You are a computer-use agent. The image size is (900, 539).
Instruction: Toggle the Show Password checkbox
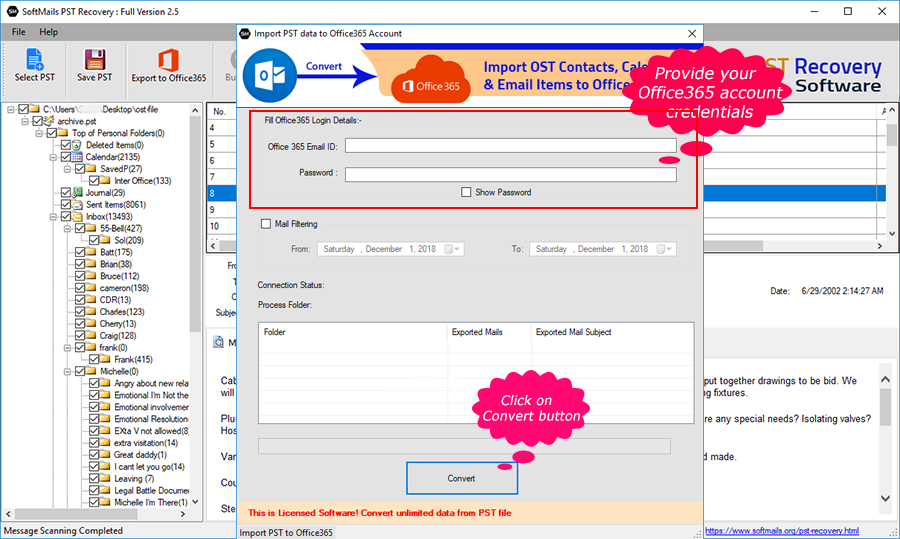(466, 192)
